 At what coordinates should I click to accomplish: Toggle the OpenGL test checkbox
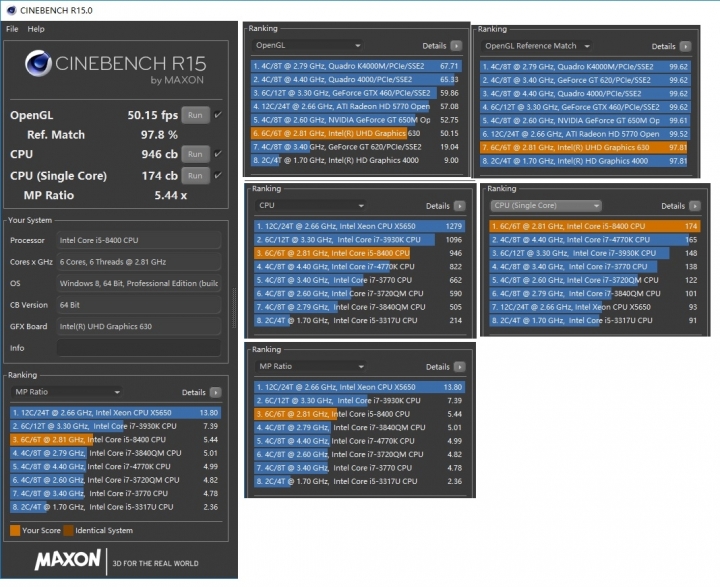(x=218, y=115)
